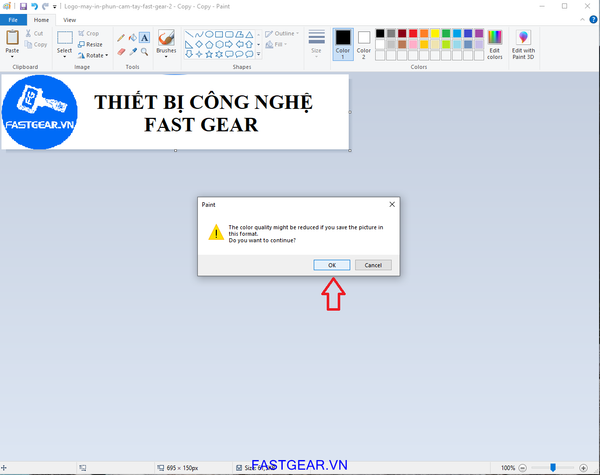The height and width of the screenshot is (475, 600).
Task: Choose the purple palette swatch
Action: (479, 33)
